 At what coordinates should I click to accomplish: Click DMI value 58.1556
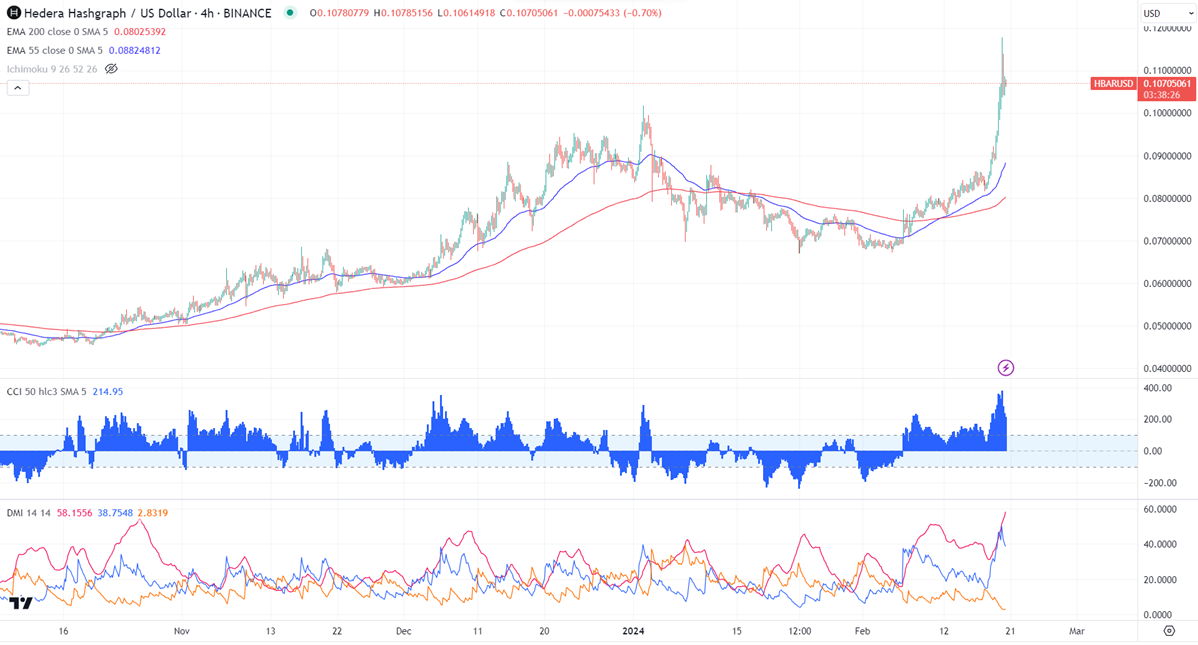(74, 513)
